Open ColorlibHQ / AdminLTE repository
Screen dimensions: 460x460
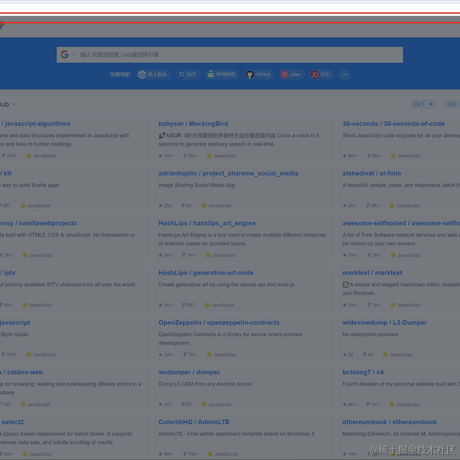click(194, 422)
